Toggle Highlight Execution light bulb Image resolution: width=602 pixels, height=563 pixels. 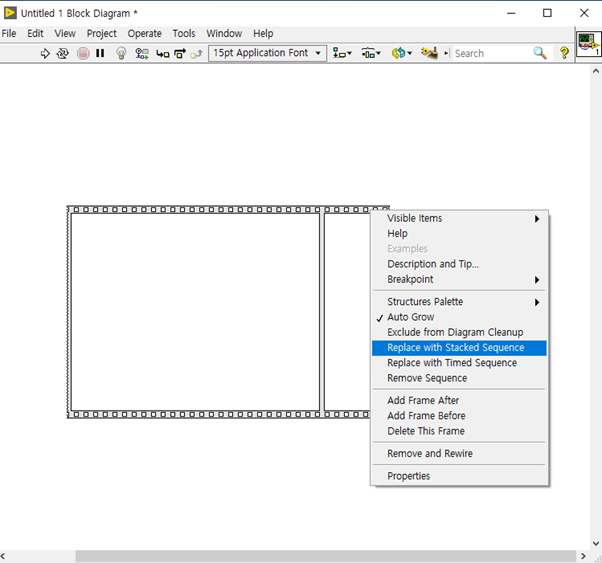click(x=121, y=53)
